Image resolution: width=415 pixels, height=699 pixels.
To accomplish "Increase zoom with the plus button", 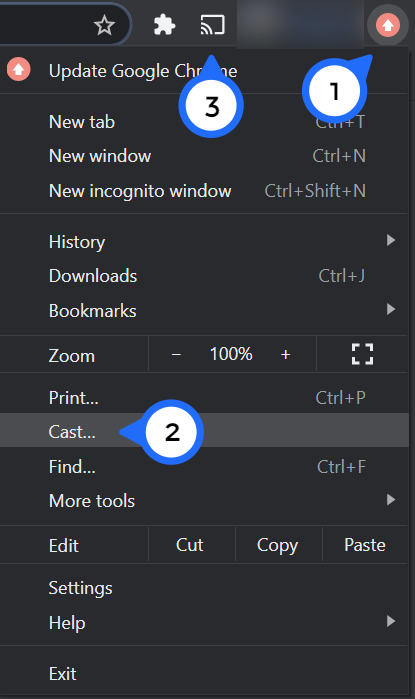I will [x=285, y=354].
